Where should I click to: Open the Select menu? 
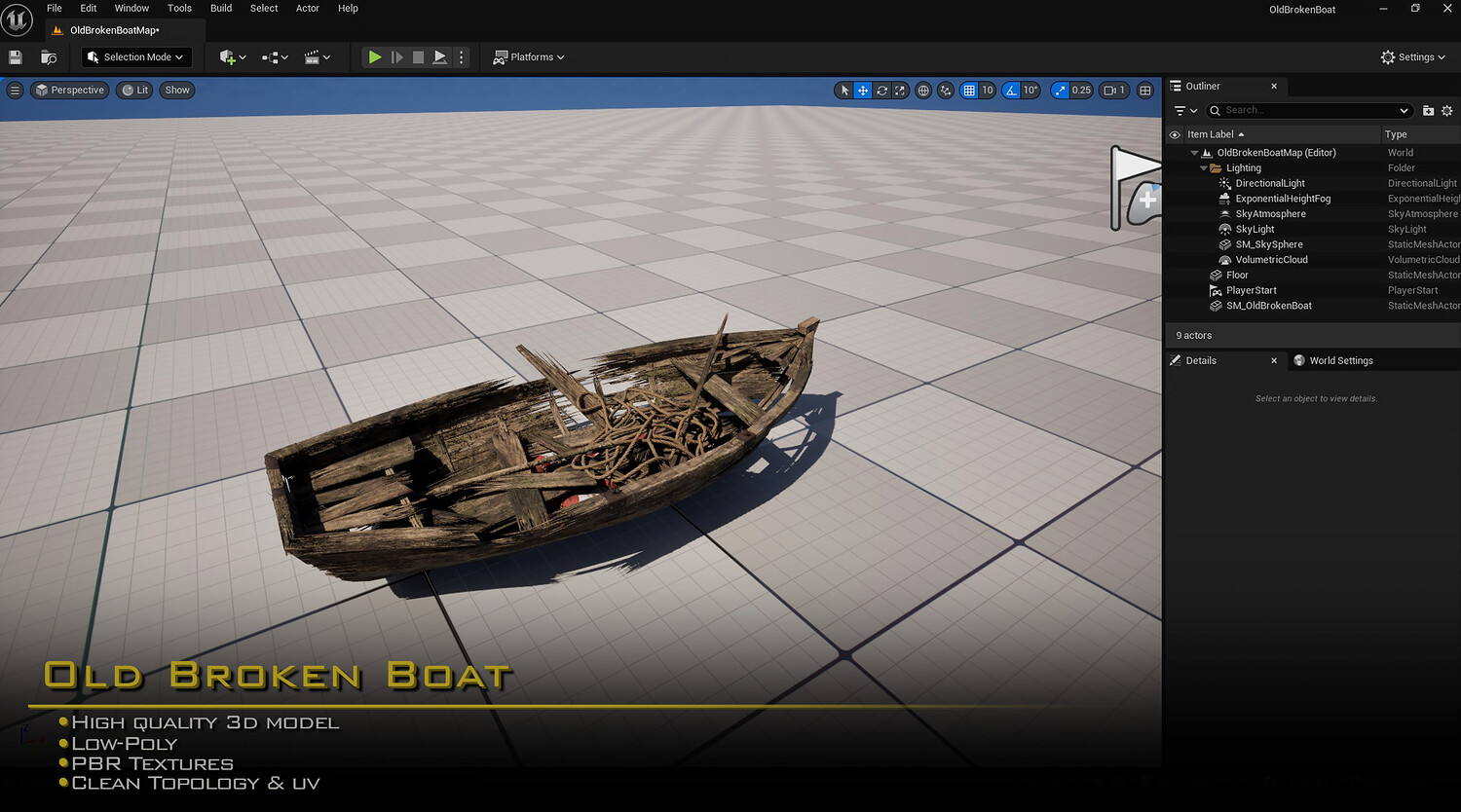pyautogui.click(x=264, y=8)
